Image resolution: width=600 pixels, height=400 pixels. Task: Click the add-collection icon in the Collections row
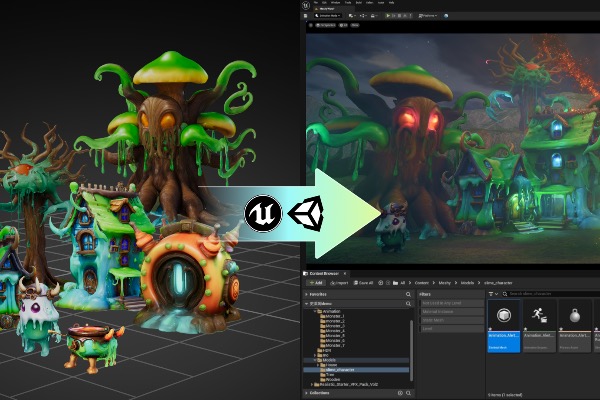[400, 393]
